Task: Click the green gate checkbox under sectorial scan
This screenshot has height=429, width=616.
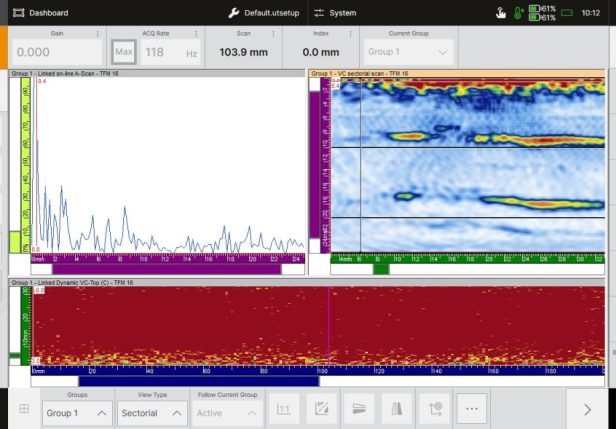Action: coord(381,268)
